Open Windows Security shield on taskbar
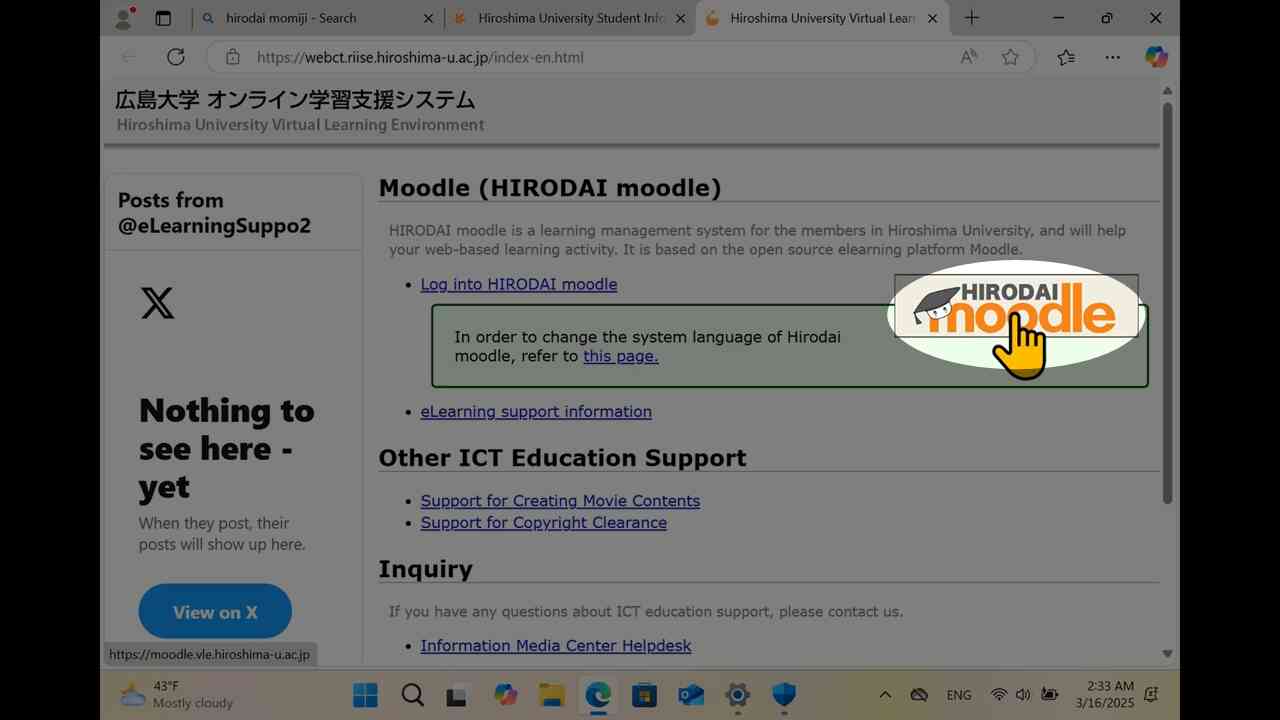The image size is (1280, 720). [784, 695]
